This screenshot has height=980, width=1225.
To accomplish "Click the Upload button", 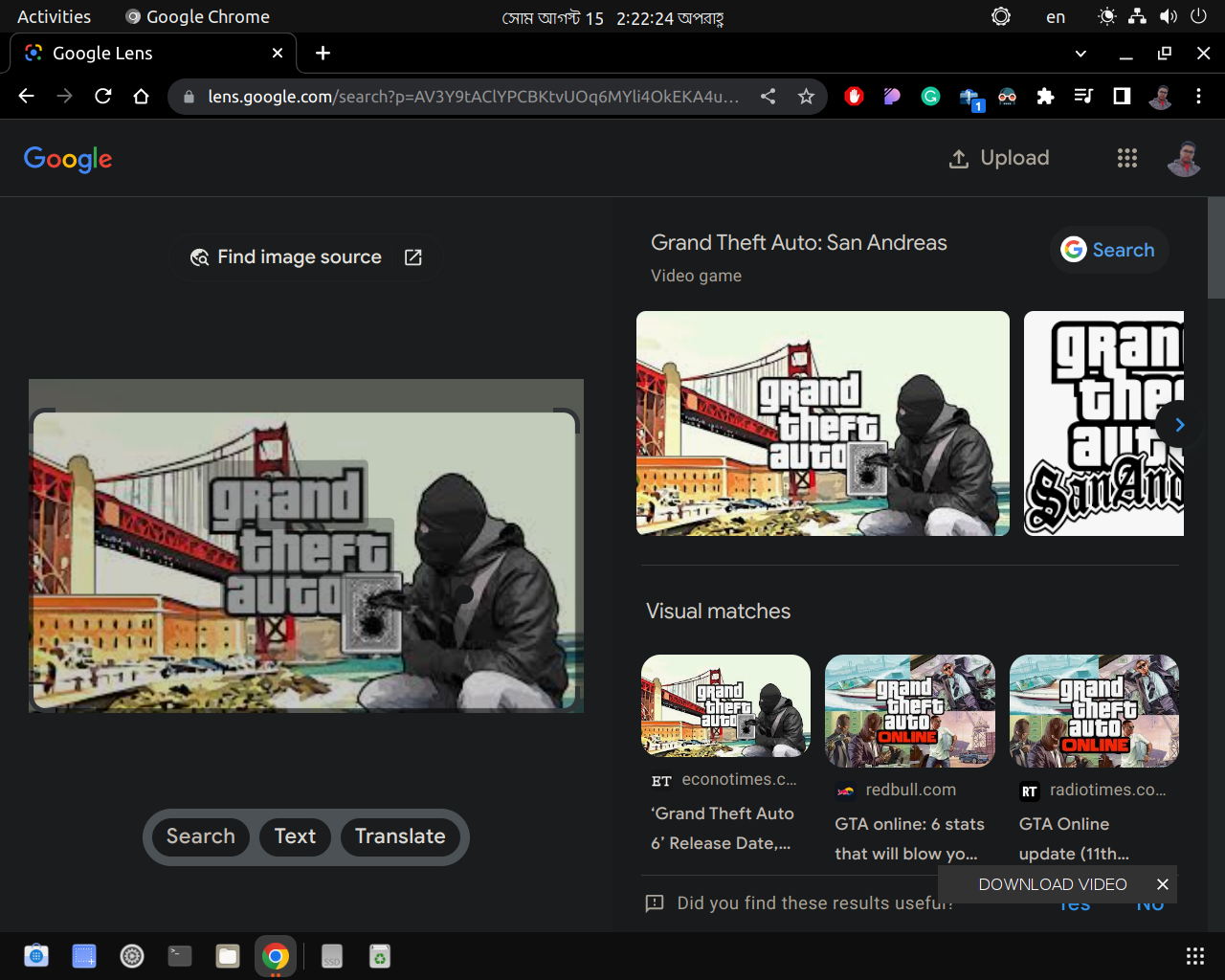I will pyautogui.click(x=999, y=158).
